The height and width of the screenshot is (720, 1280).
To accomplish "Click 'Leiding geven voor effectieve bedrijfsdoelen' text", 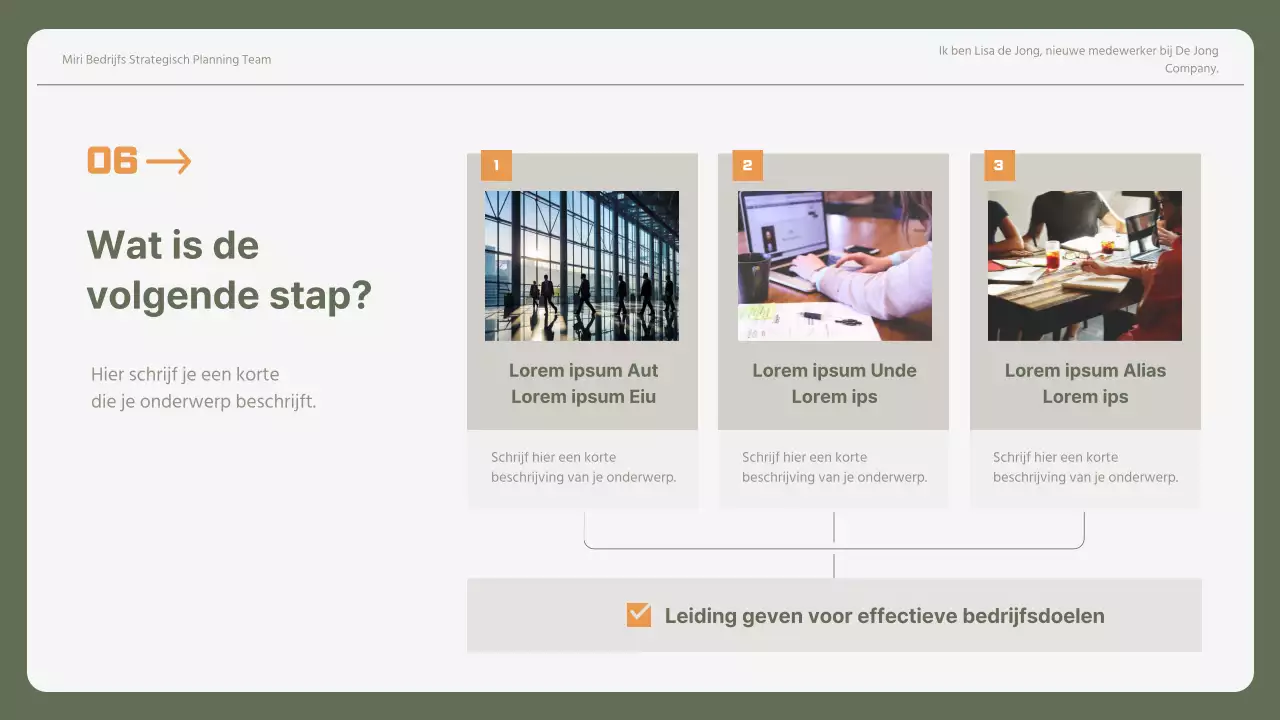I will [x=884, y=616].
